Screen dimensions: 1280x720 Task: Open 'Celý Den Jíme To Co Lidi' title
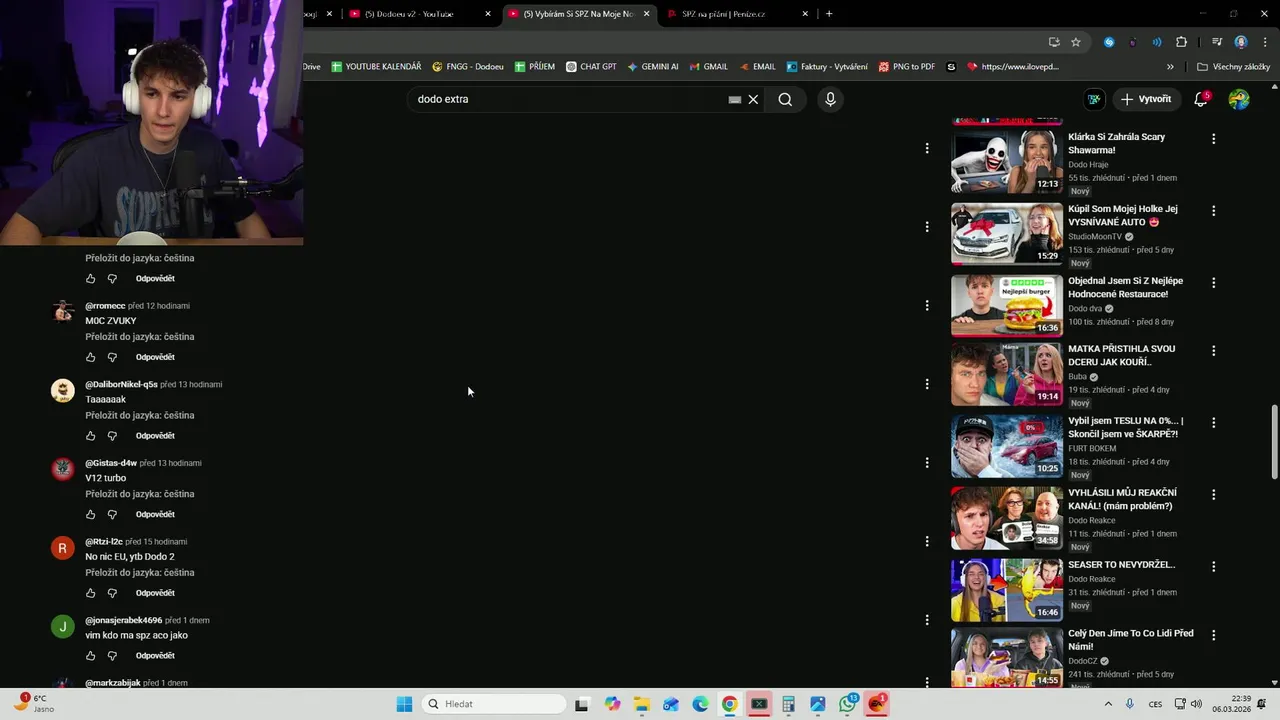[x=1130, y=640]
